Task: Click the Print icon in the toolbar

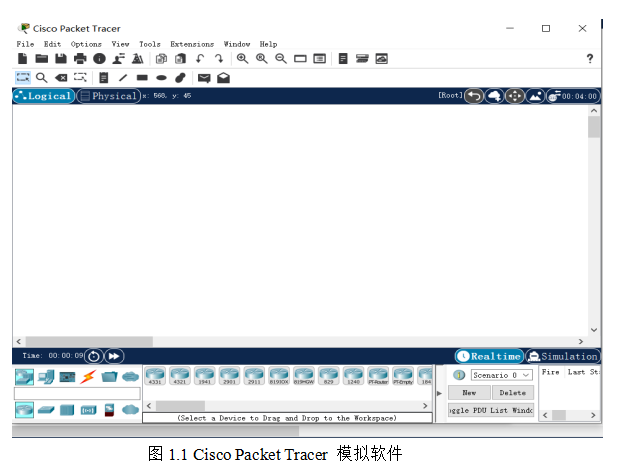Action: click(x=80, y=59)
